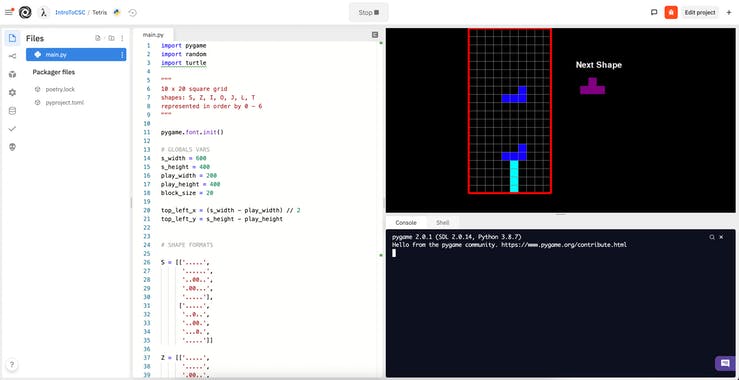Click the Replit spiral logo
Viewport: 739px width, 380px height.
pos(25,12)
